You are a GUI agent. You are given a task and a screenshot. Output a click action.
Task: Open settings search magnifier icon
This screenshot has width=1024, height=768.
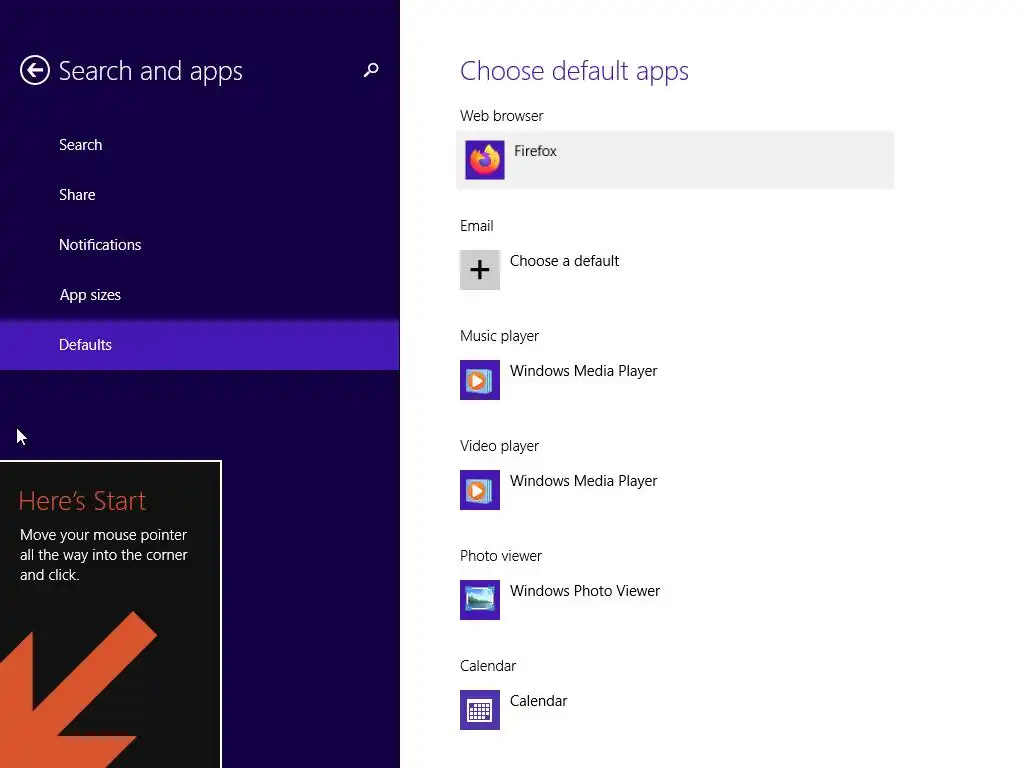click(371, 70)
